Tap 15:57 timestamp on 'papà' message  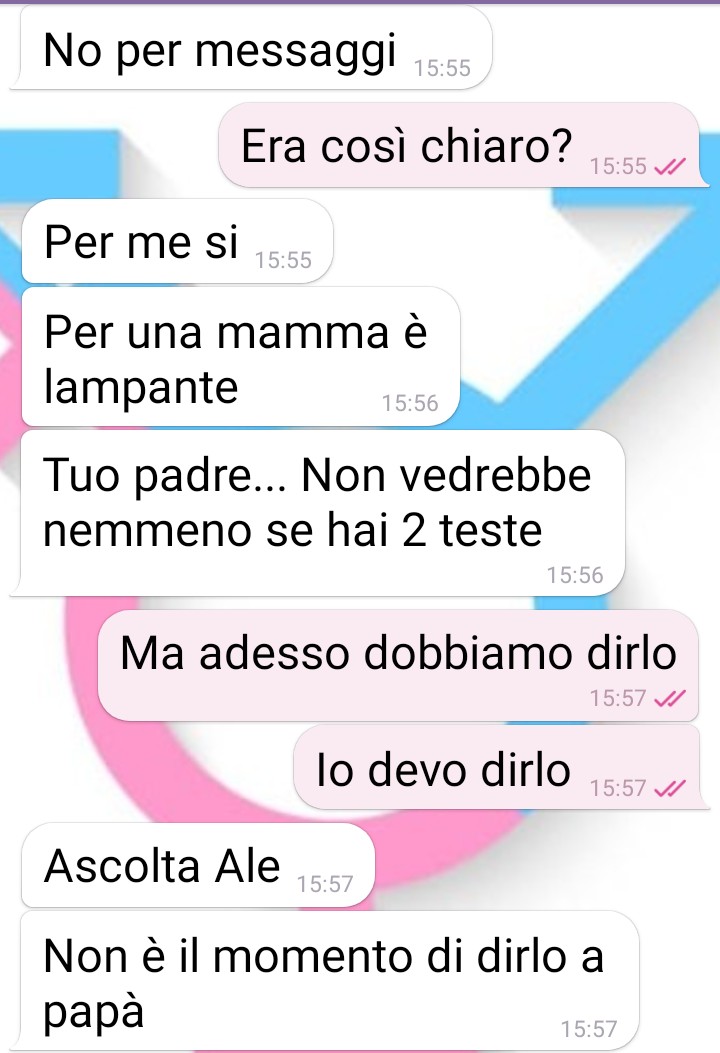pos(589,1029)
